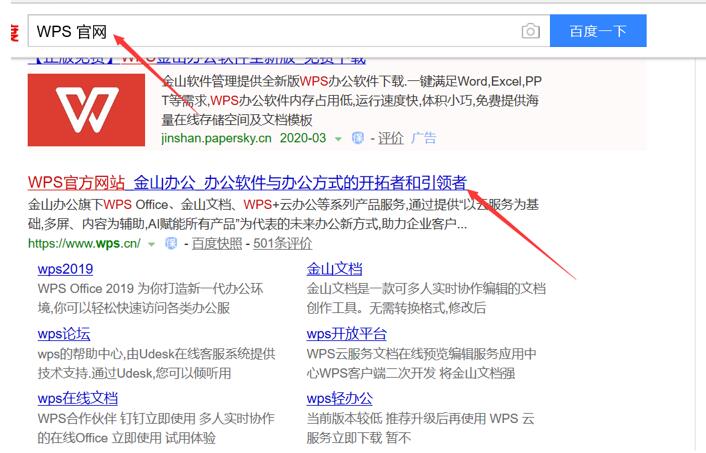Click the text 当前版本较低 推荐升级后再使用 WPS 云

tap(421, 418)
